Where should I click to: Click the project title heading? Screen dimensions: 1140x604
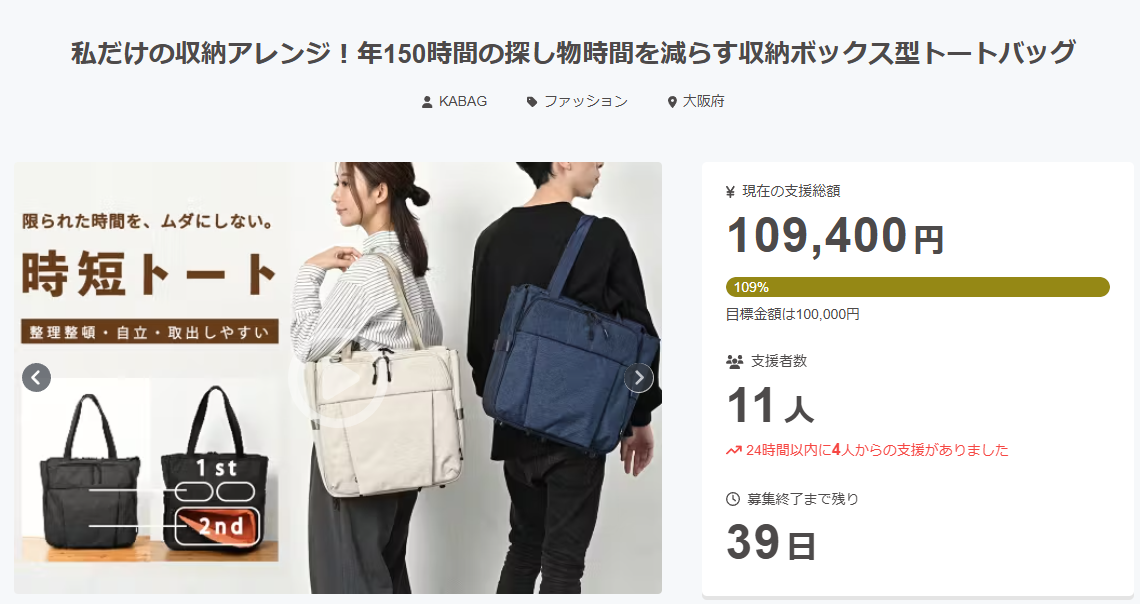573,53
